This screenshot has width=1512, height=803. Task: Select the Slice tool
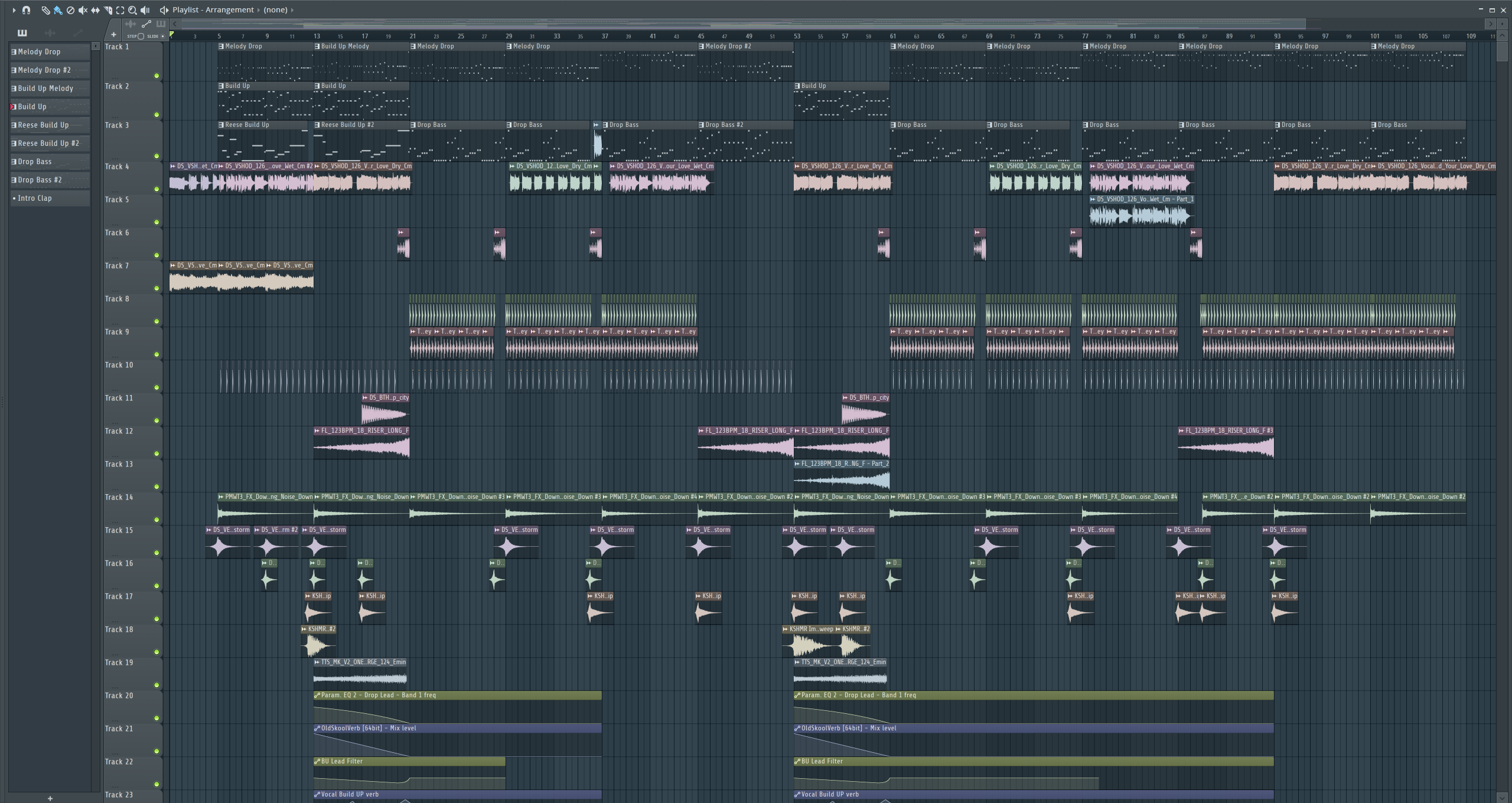click(x=107, y=10)
